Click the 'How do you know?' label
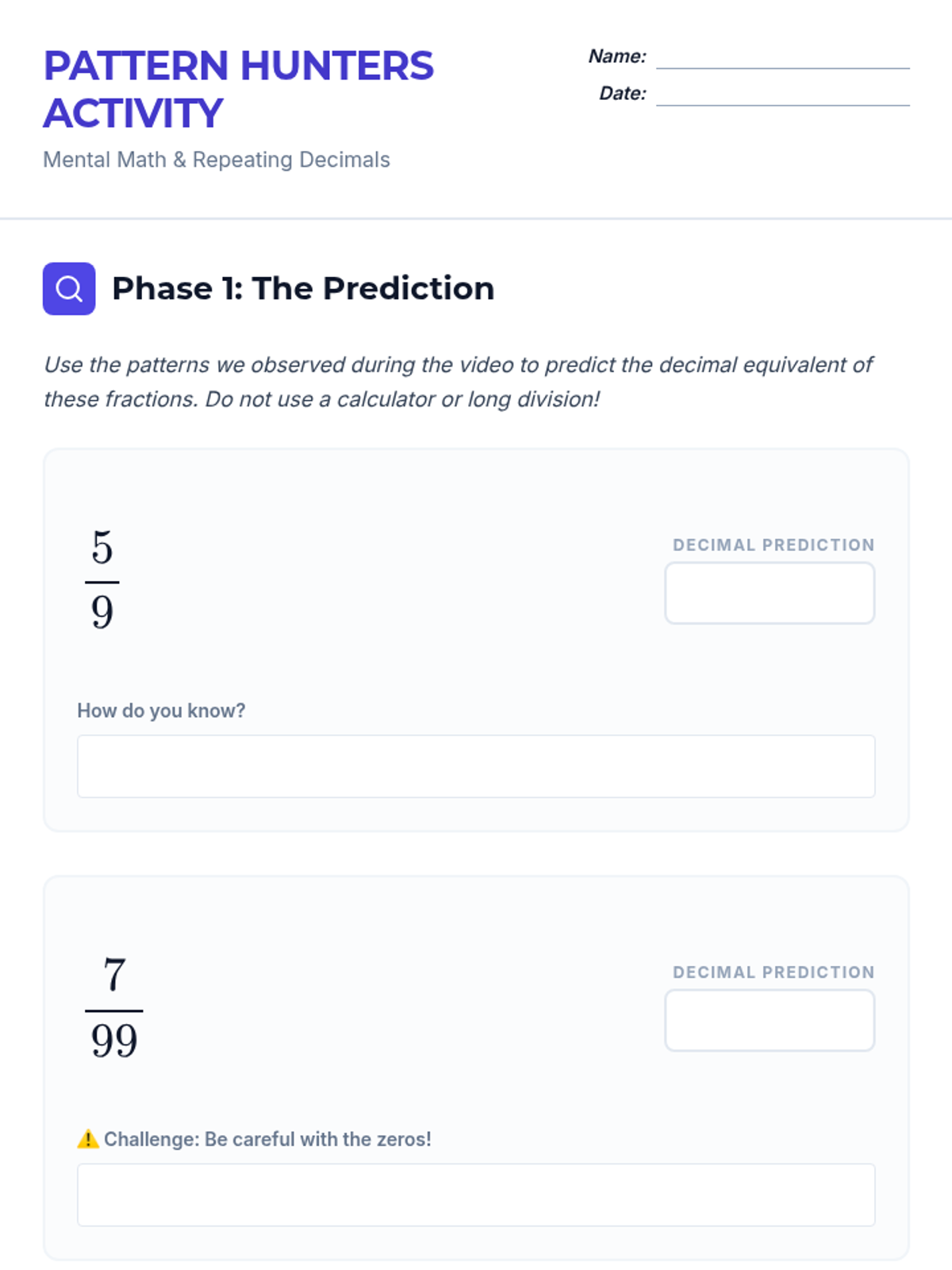The image size is (952, 1270). (161, 710)
